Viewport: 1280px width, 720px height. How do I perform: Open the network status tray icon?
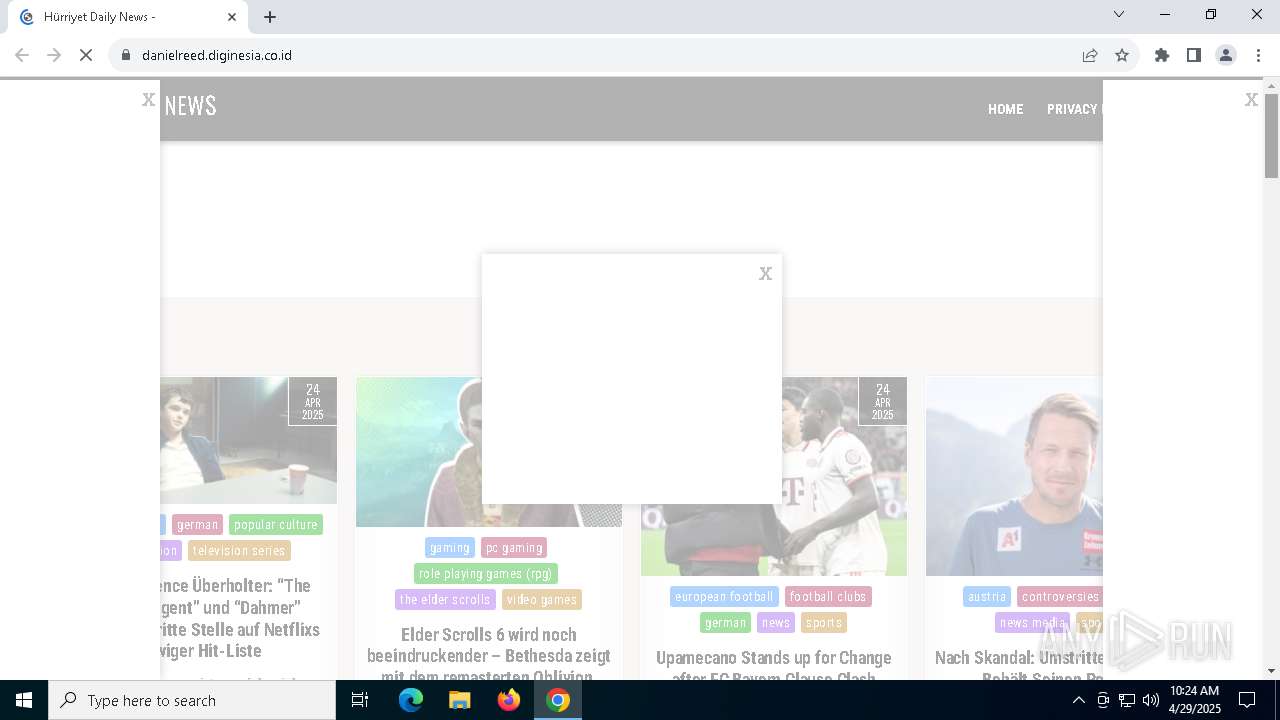pos(1126,700)
